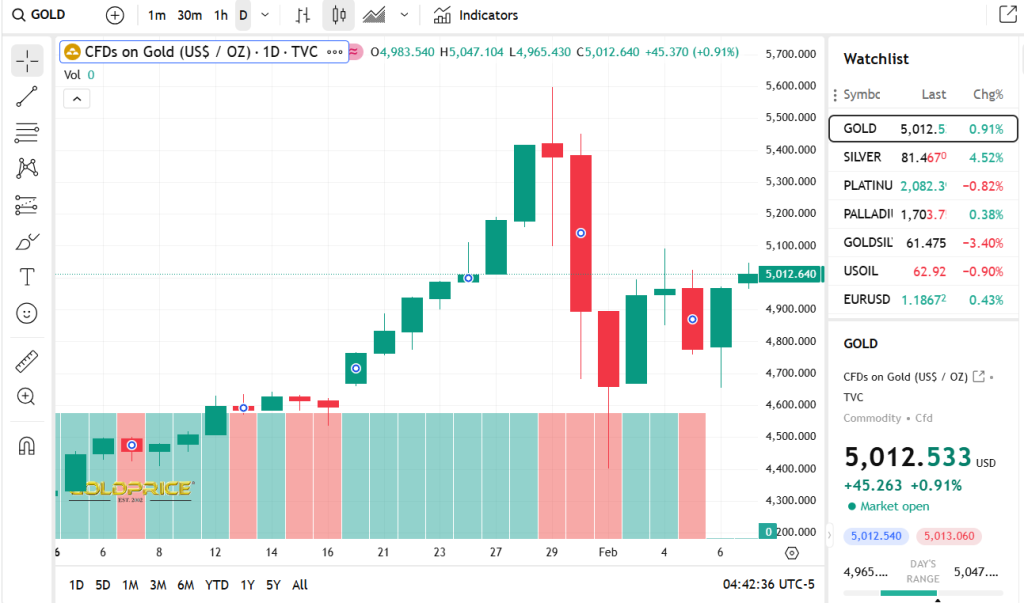Open chart actions with the three-dots menu
This screenshot has width=1024, height=603.
335,52
